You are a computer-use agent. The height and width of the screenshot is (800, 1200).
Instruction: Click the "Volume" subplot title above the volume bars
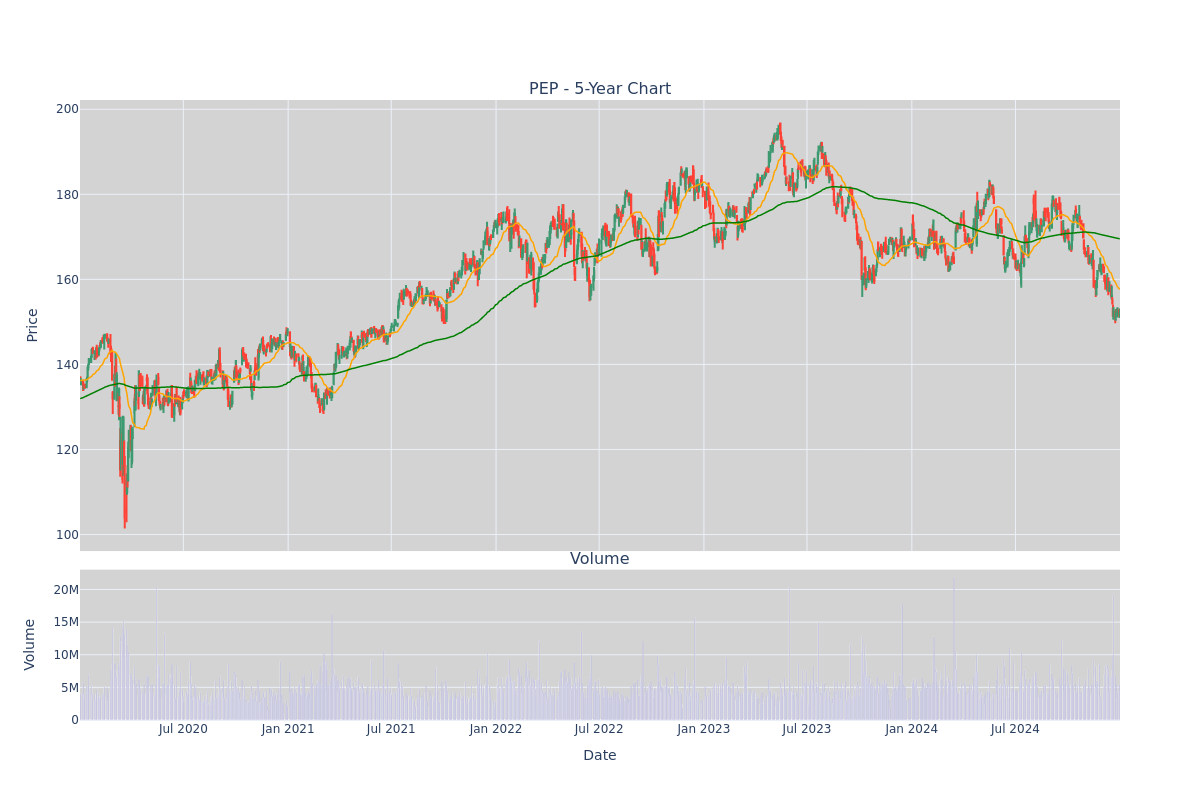600,559
